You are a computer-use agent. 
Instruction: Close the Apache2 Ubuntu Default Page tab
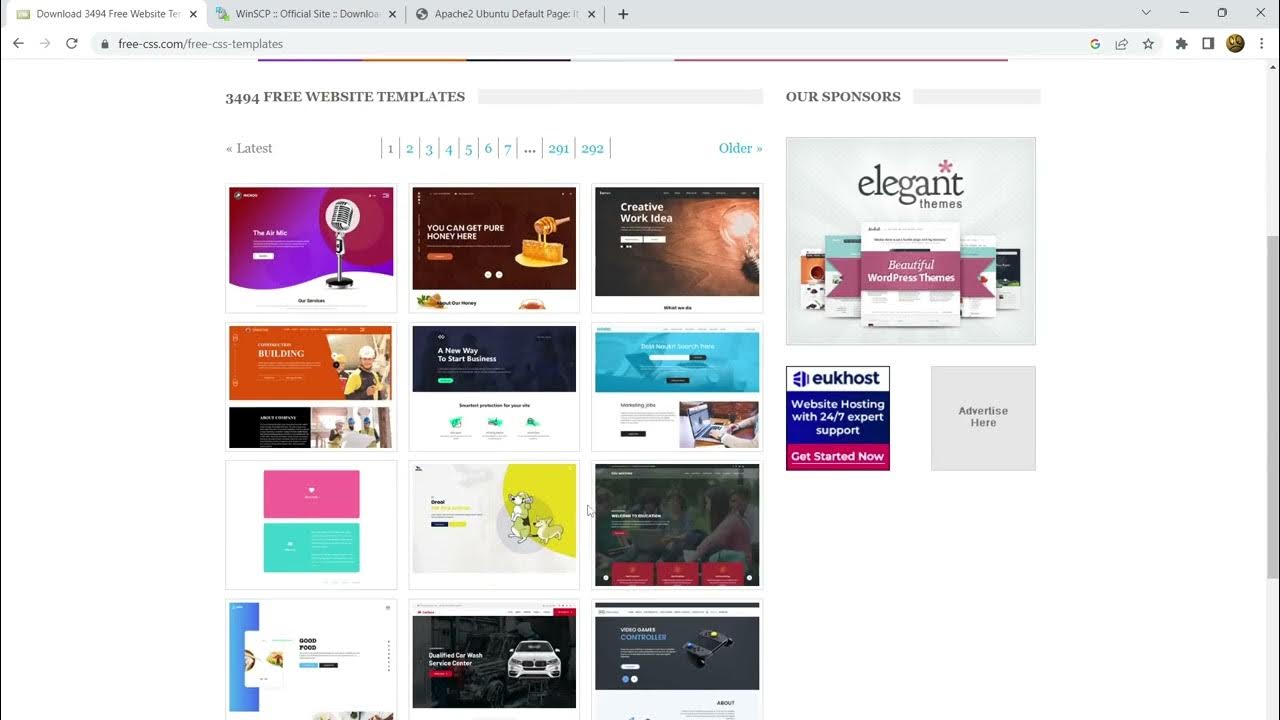[591, 14]
